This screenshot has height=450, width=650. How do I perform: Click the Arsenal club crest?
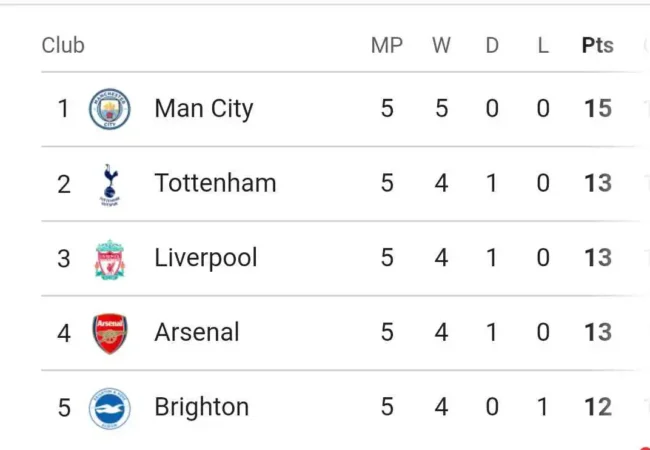[110, 333]
